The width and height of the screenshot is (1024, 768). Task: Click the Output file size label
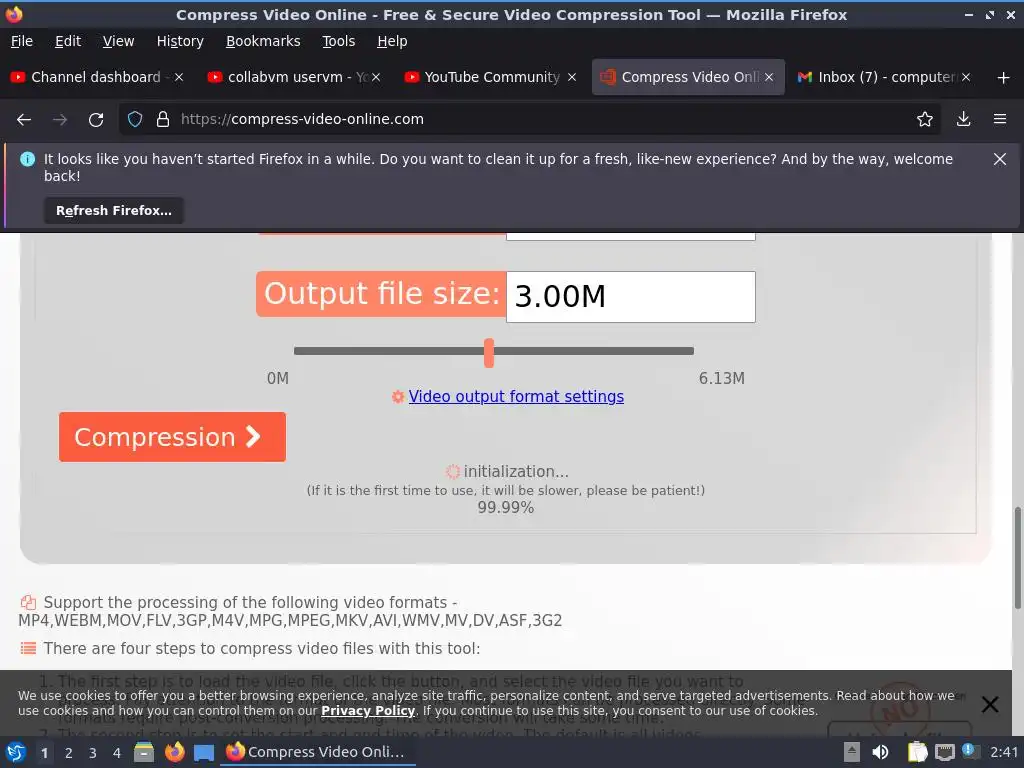(381, 294)
